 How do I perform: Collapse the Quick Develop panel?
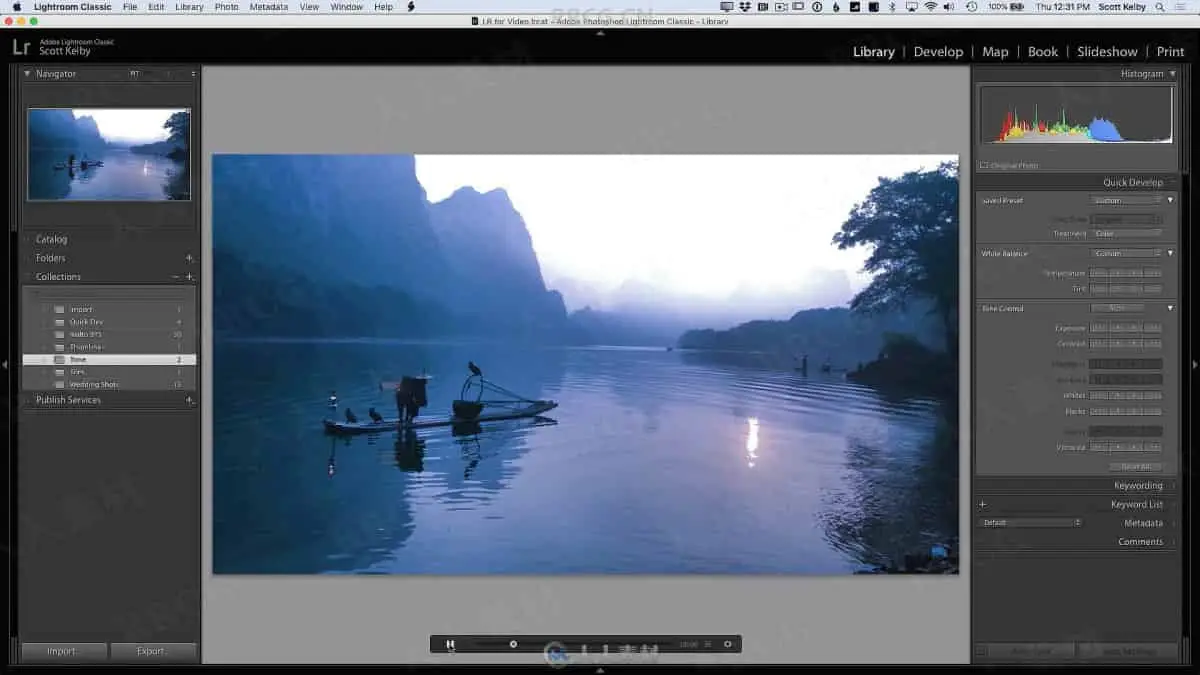[x=1133, y=183]
